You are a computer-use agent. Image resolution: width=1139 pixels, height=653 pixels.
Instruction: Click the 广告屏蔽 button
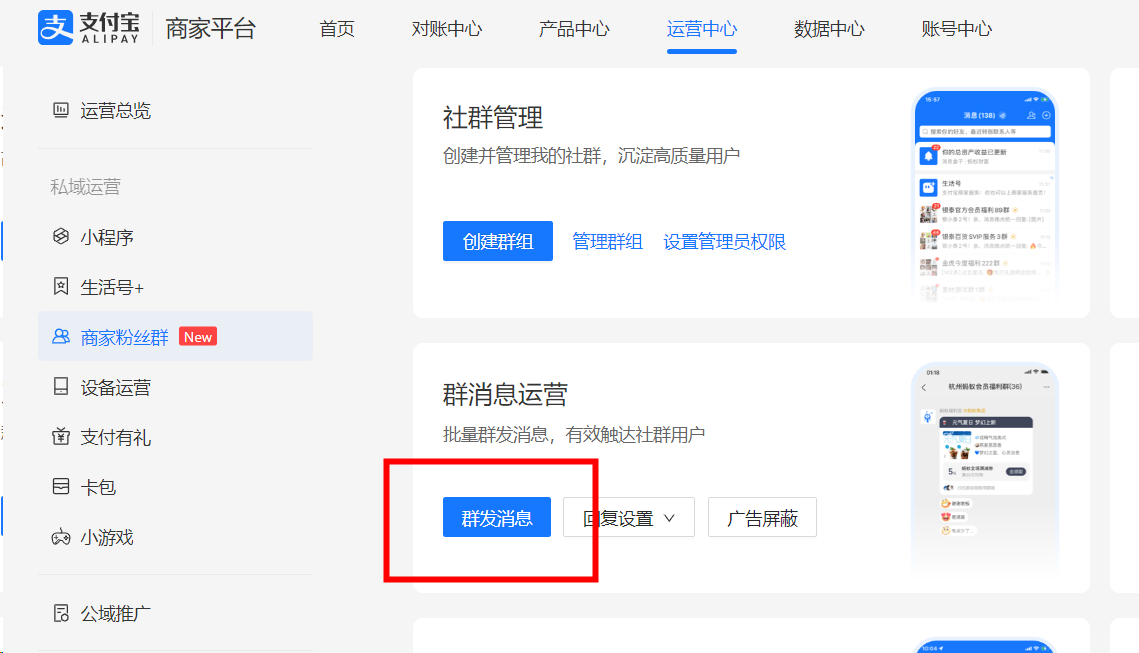(762, 518)
